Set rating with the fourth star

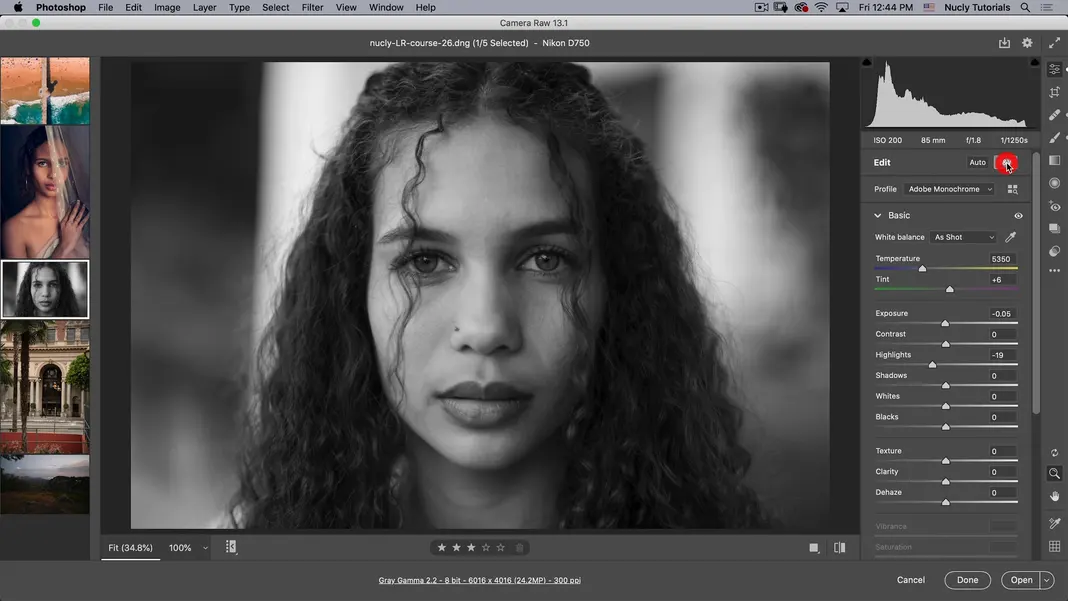pos(486,548)
